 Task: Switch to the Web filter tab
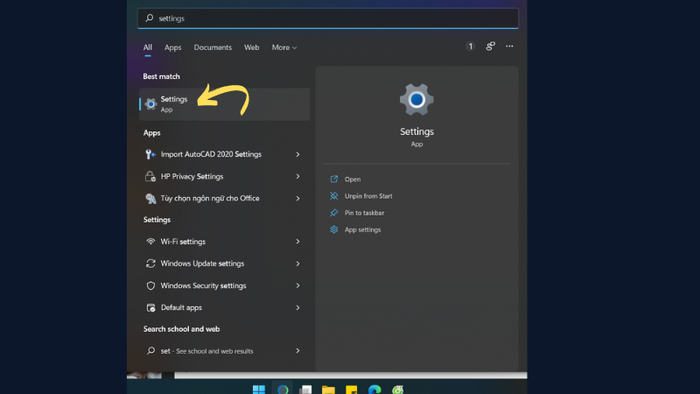(x=251, y=47)
